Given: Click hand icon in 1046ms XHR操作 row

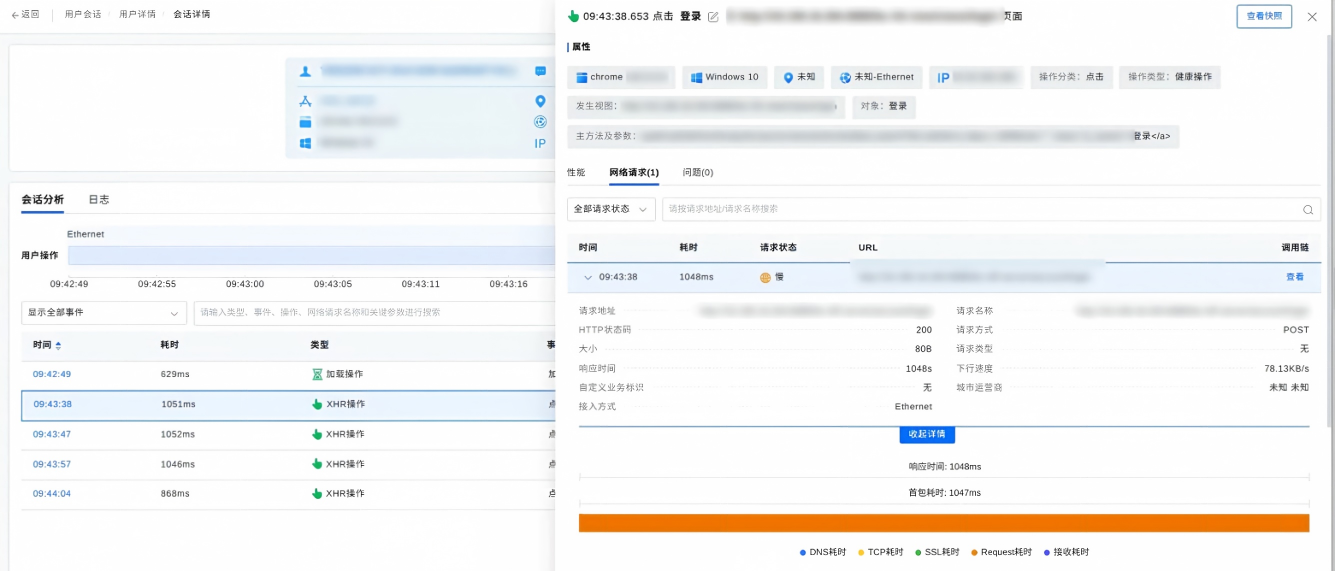Looking at the screenshot, I should 317,464.
